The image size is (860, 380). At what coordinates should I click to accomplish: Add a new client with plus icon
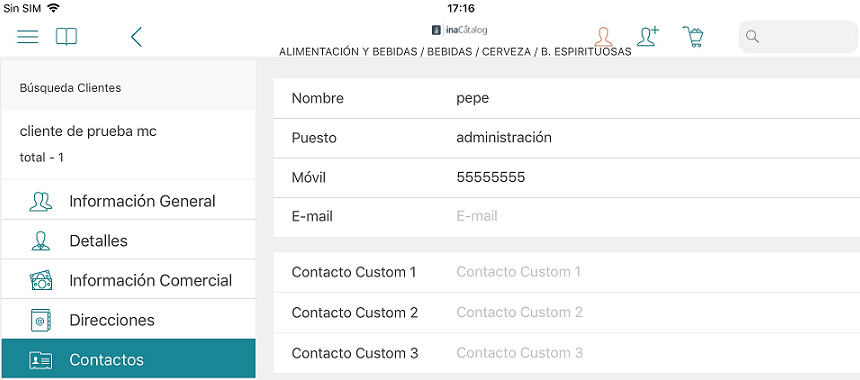pos(648,36)
